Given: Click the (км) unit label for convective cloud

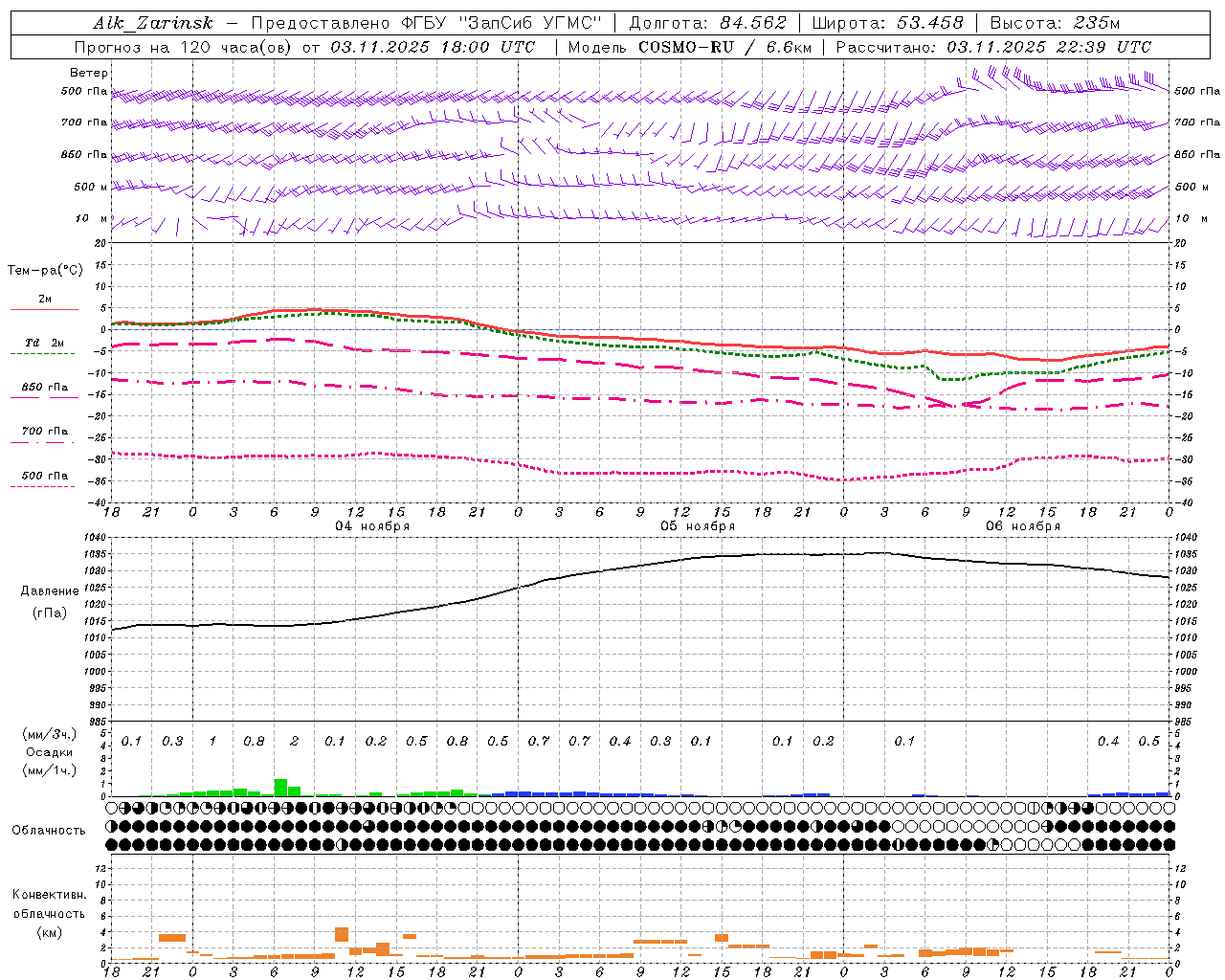Looking at the screenshot, I should coord(50,932).
